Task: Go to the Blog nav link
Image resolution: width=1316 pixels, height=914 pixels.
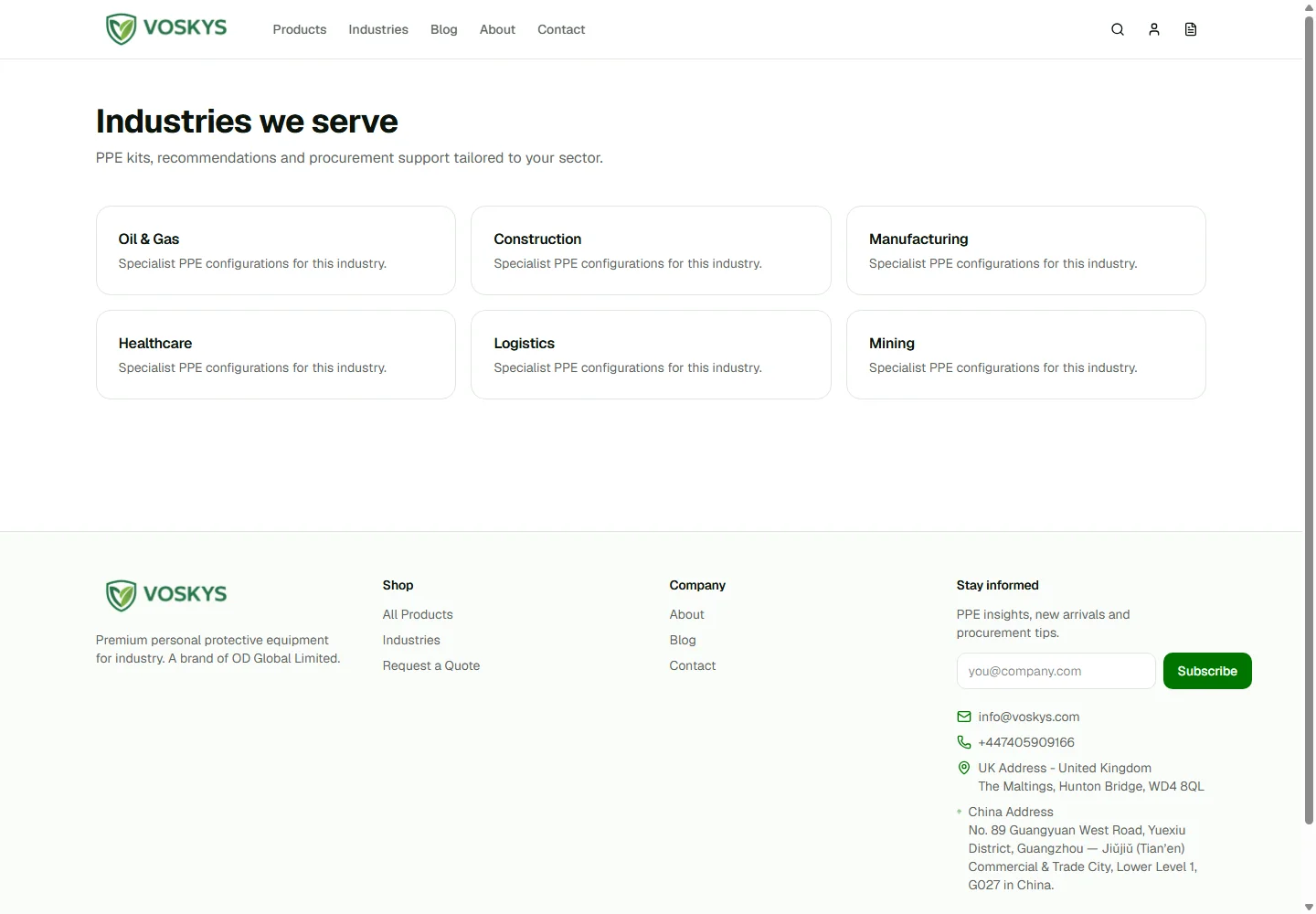Action: pos(444,29)
